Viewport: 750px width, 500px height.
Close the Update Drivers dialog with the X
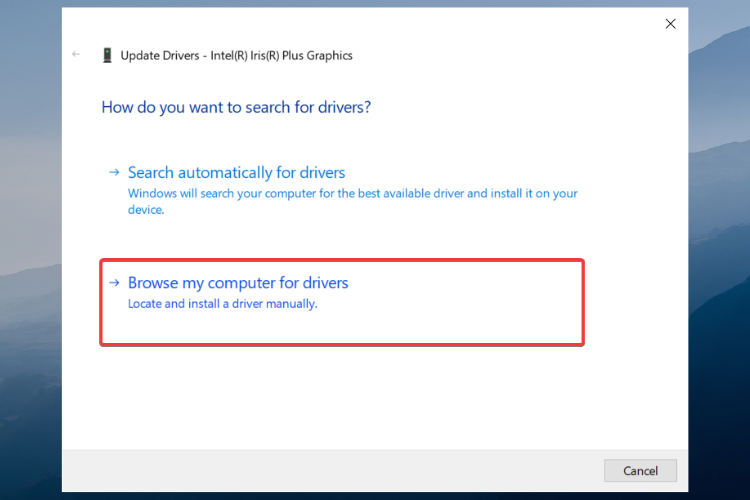pos(671,24)
